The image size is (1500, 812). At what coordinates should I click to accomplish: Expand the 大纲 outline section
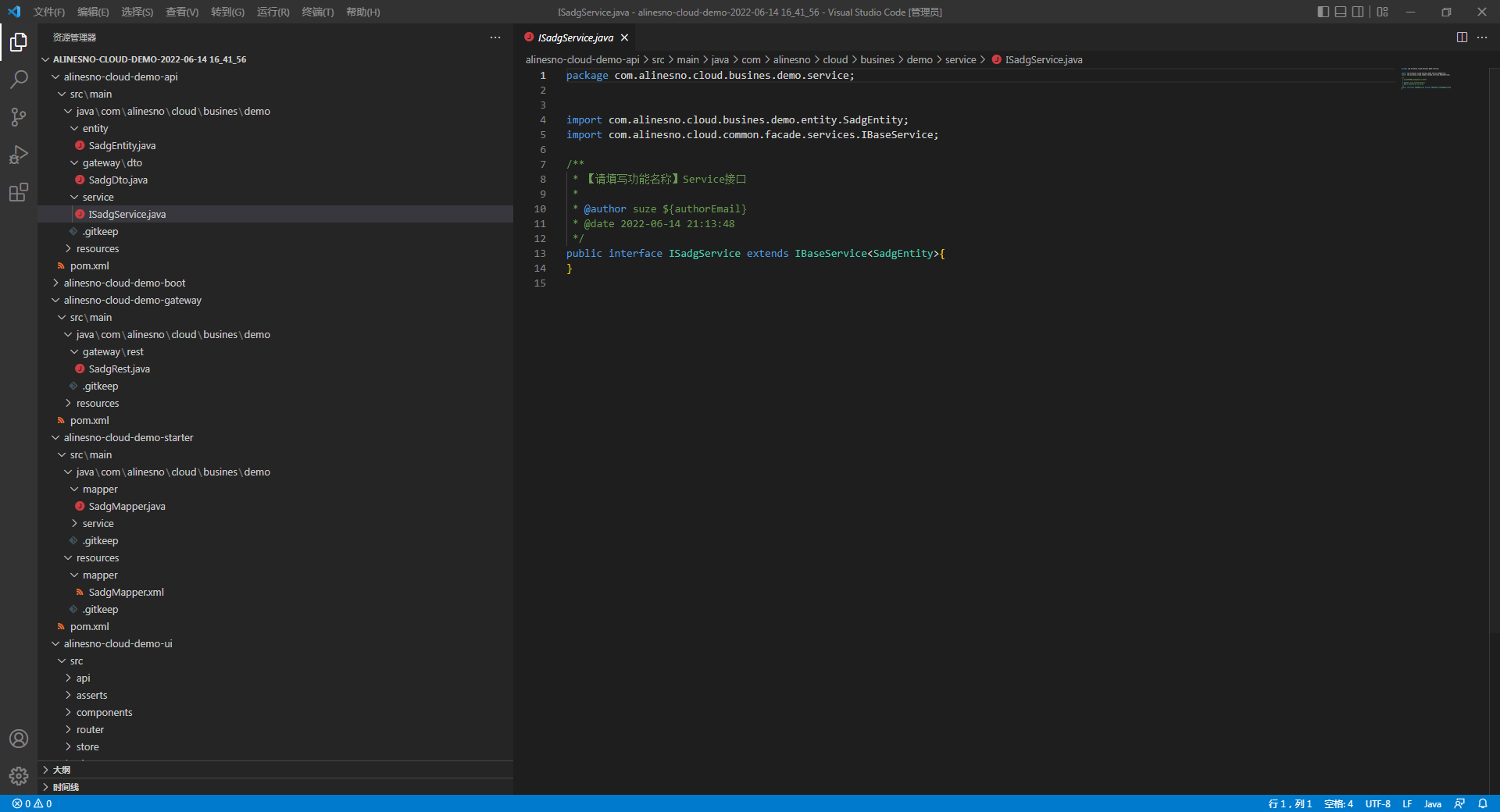[x=61, y=770]
